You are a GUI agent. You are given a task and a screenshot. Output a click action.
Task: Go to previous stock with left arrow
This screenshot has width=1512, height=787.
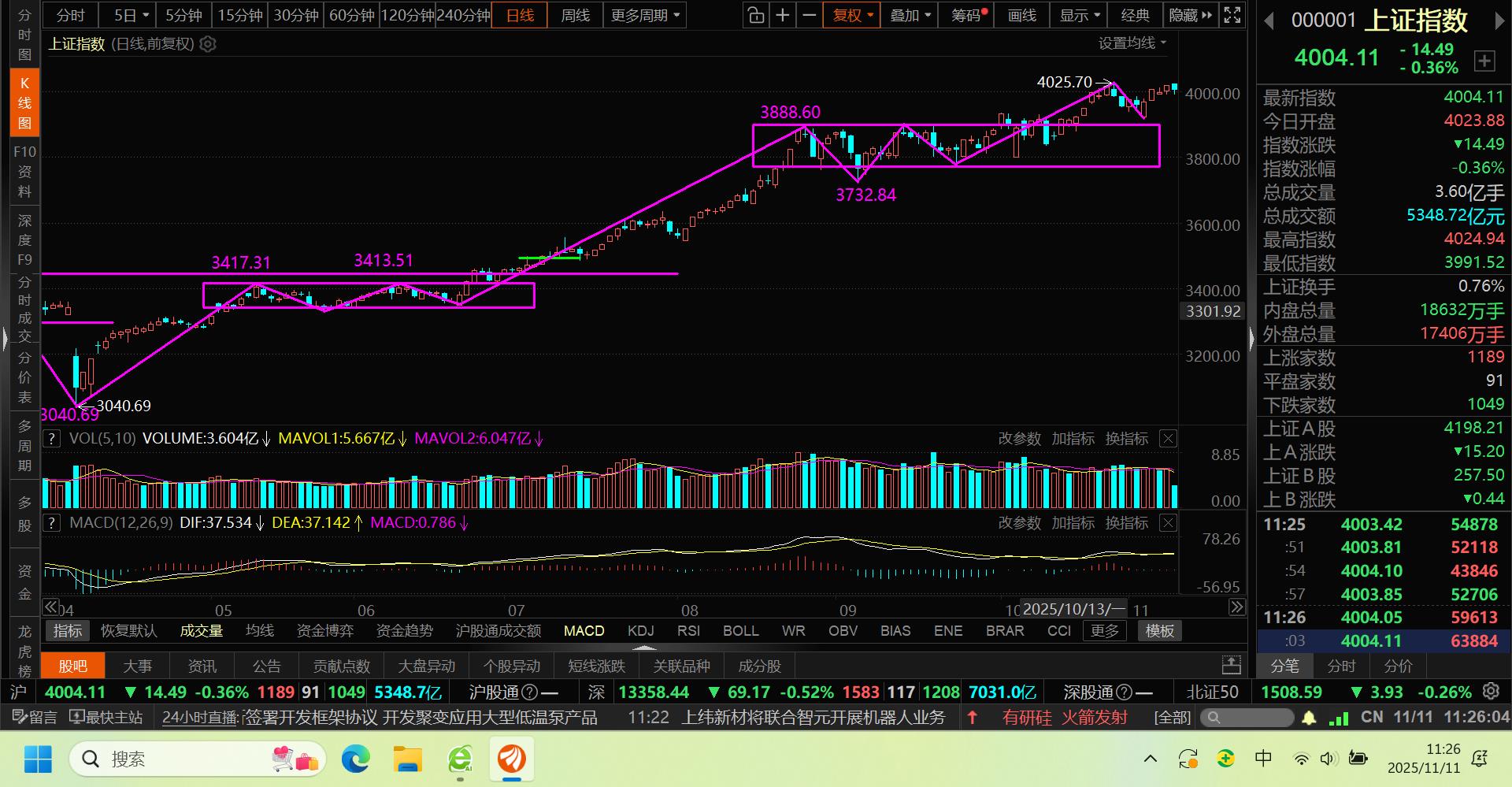click(x=1269, y=21)
